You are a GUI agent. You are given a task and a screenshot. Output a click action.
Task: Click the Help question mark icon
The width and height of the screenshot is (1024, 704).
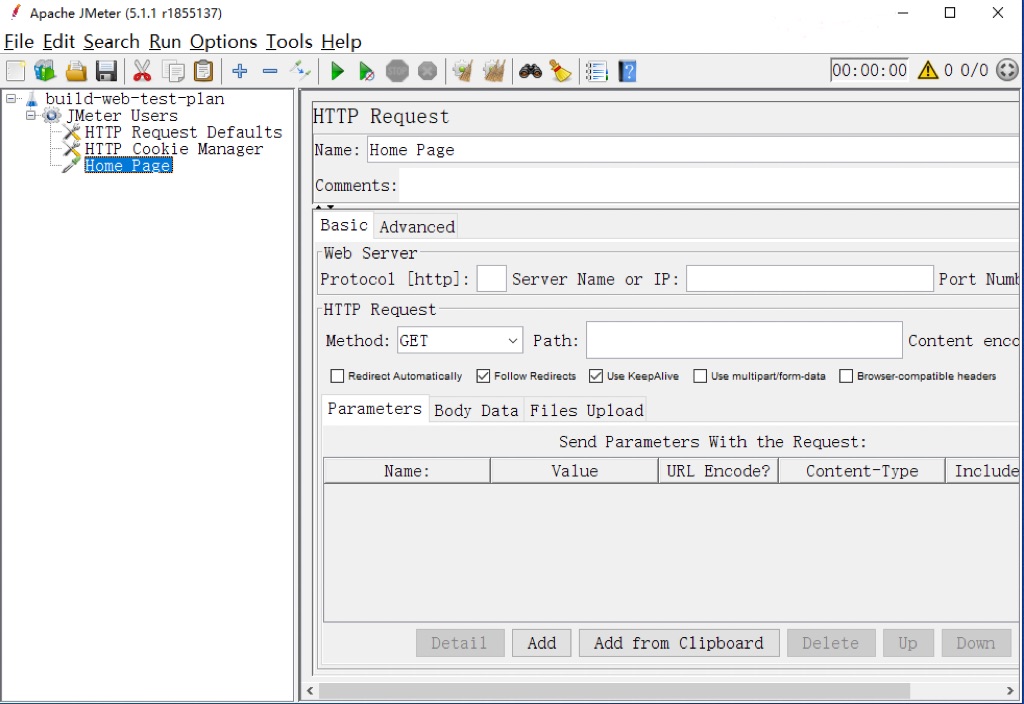click(627, 71)
